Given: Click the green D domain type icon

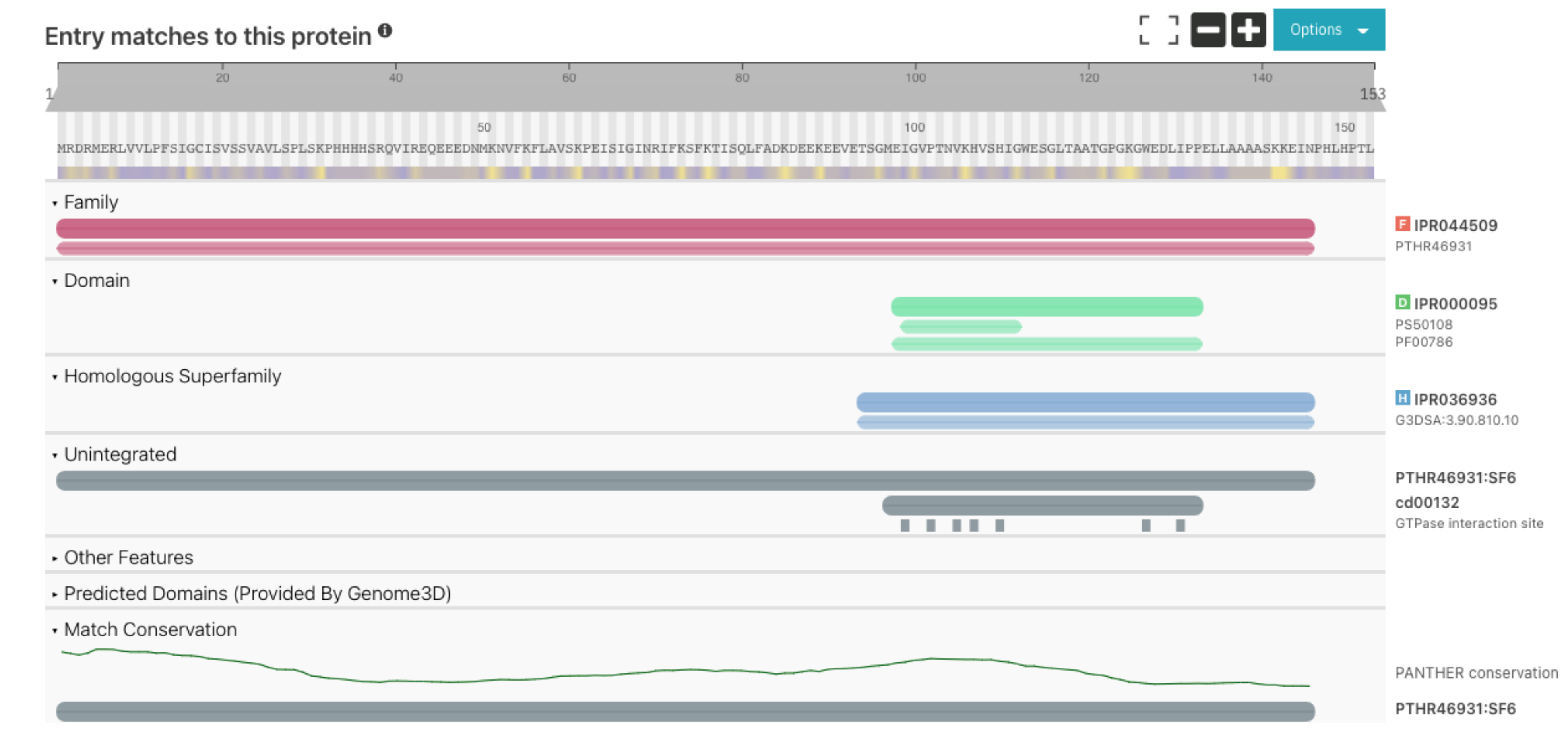Looking at the screenshot, I should click(1402, 302).
